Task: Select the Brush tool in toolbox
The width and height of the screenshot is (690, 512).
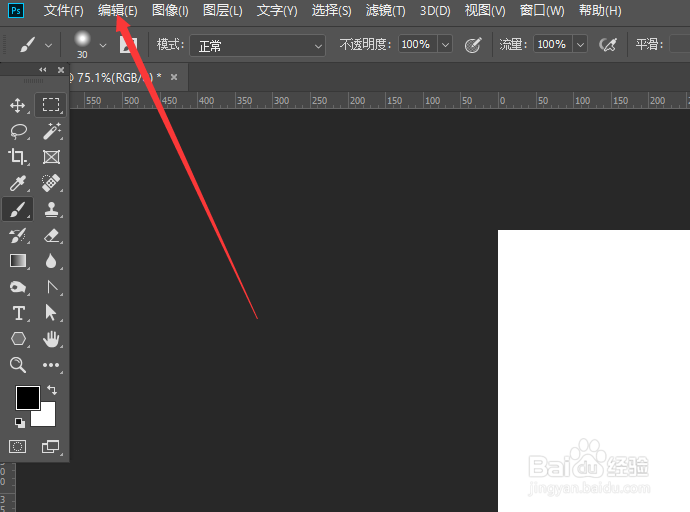Action: [18, 209]
